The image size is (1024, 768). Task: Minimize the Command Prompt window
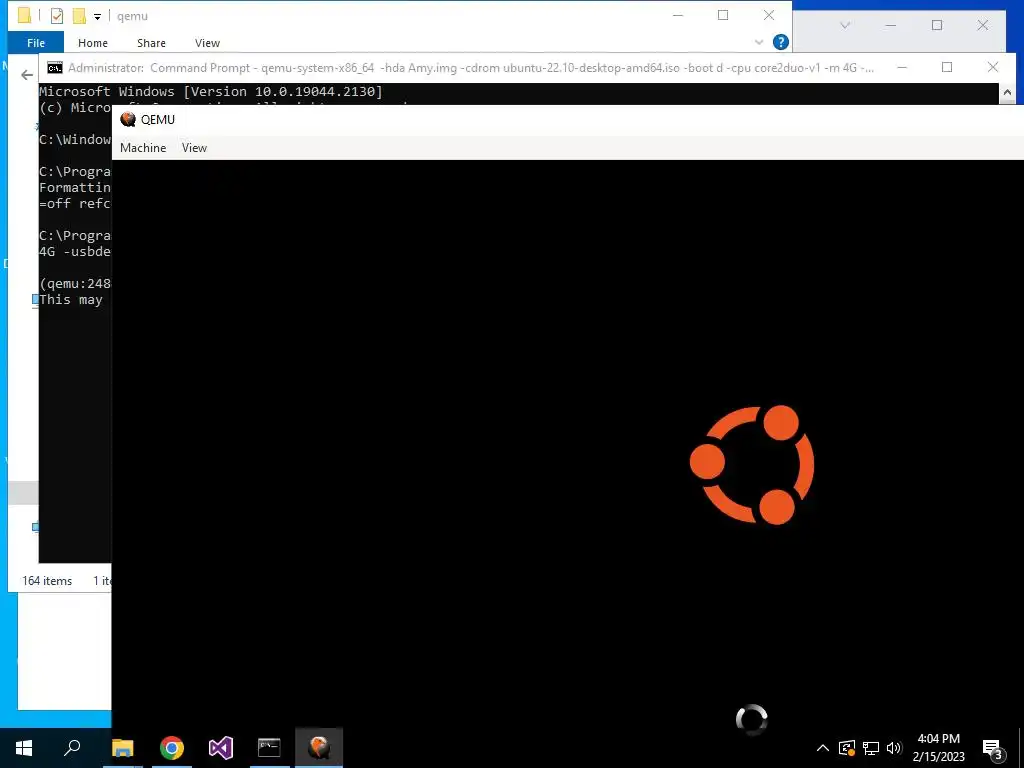[902, 67]
